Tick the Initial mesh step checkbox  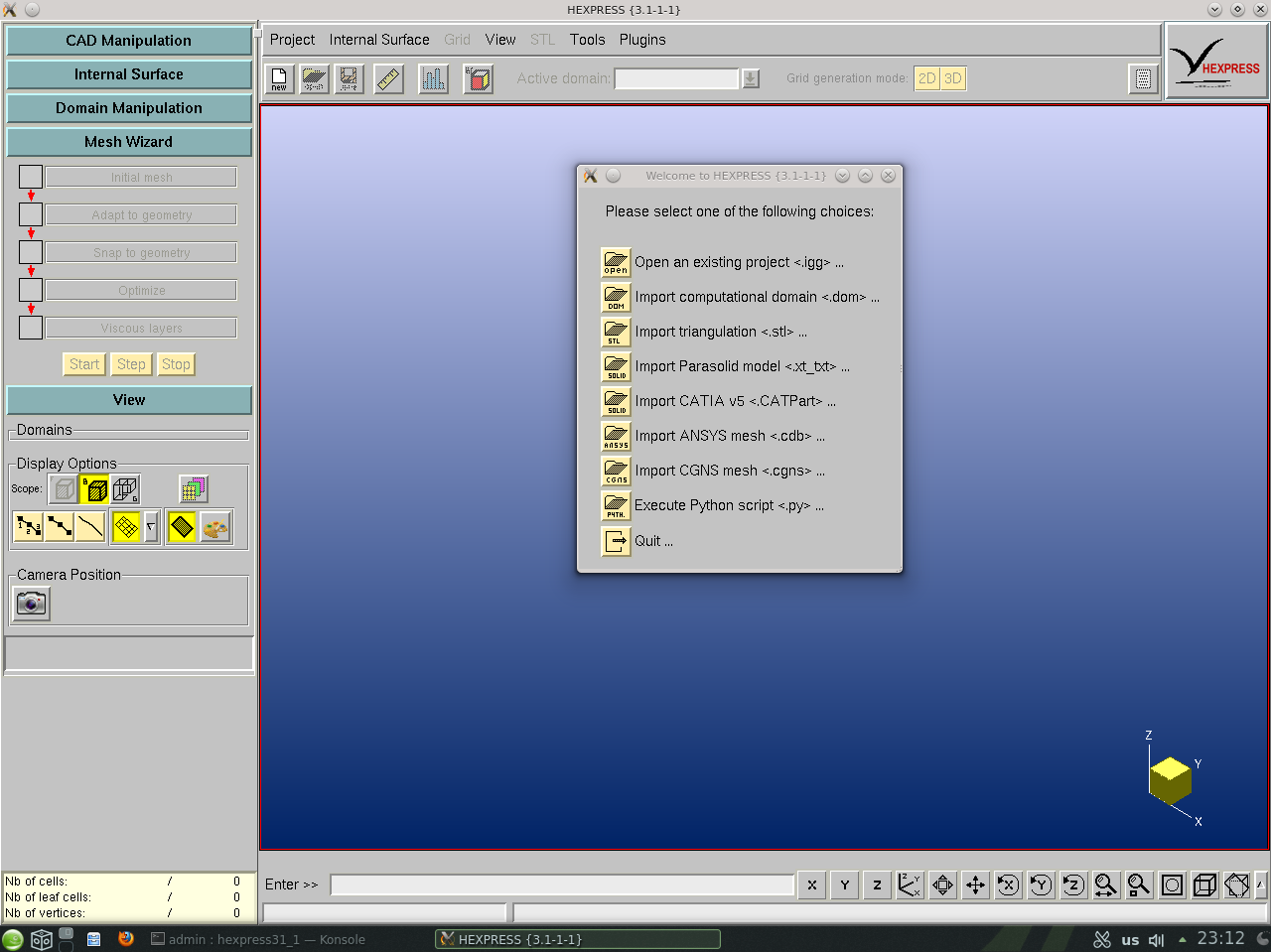pyautogui.click(x=31, y=177)
